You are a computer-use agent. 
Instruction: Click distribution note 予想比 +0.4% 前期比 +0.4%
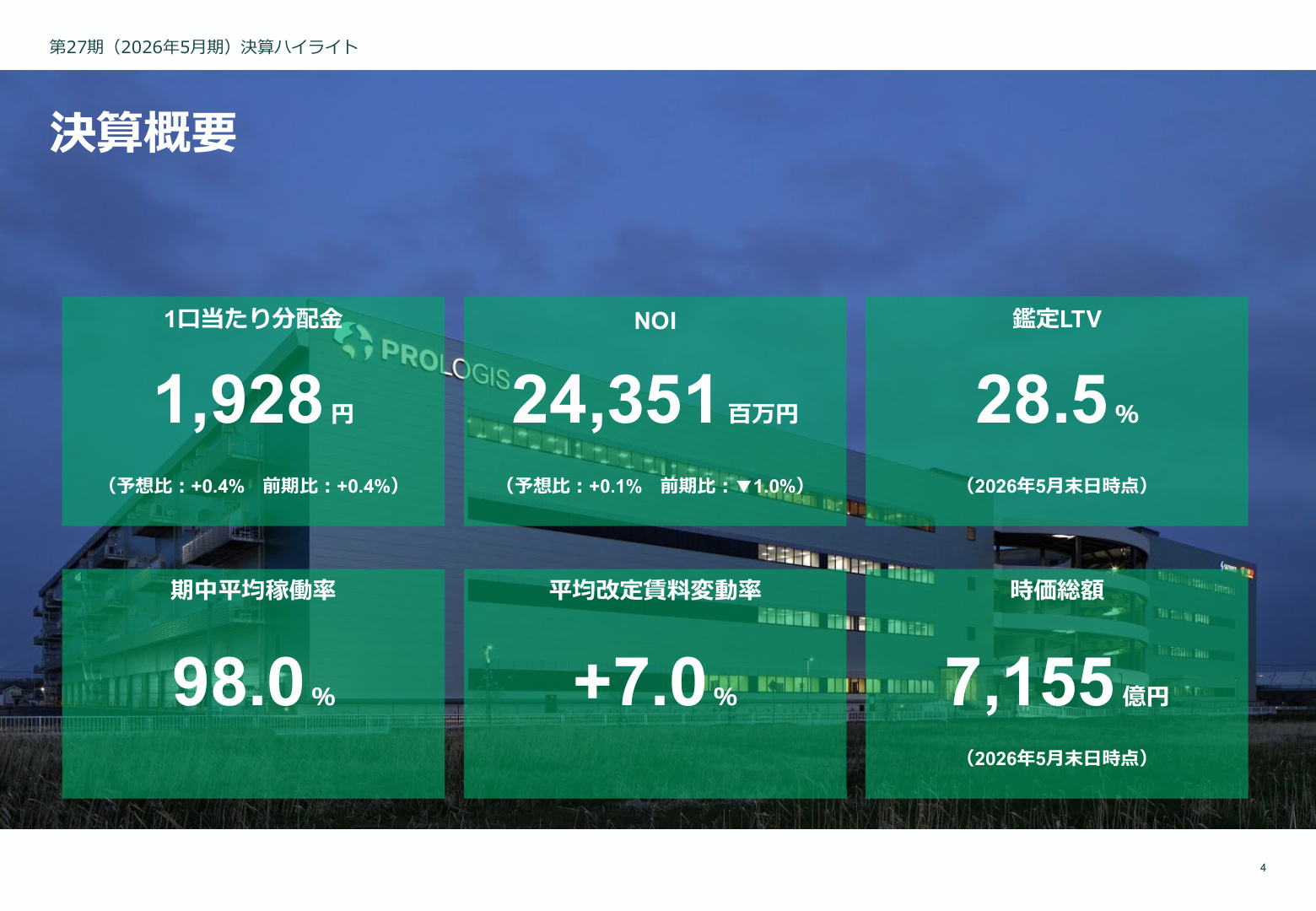point(253,486)
